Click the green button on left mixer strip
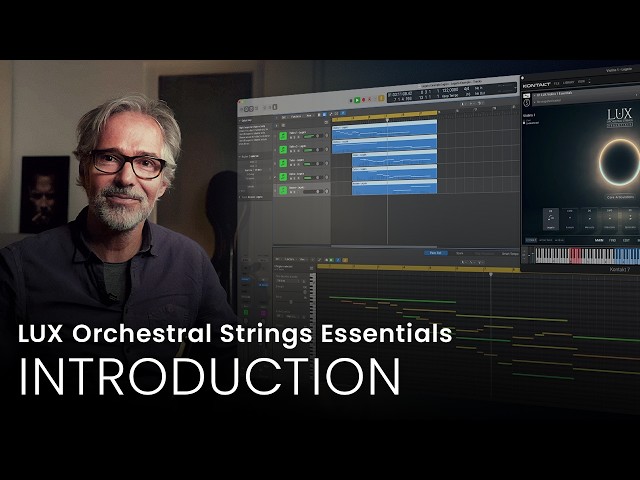Viewport: 640px width, 480px height. tap(246, 313)
